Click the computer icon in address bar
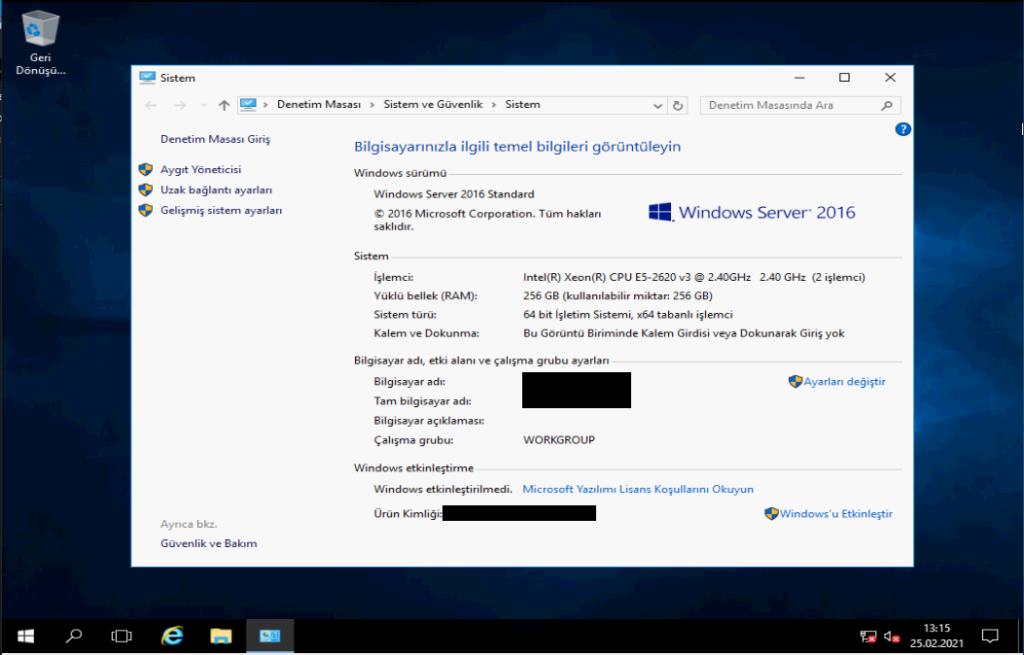The image size is (1024, 655). click(248, 104)
